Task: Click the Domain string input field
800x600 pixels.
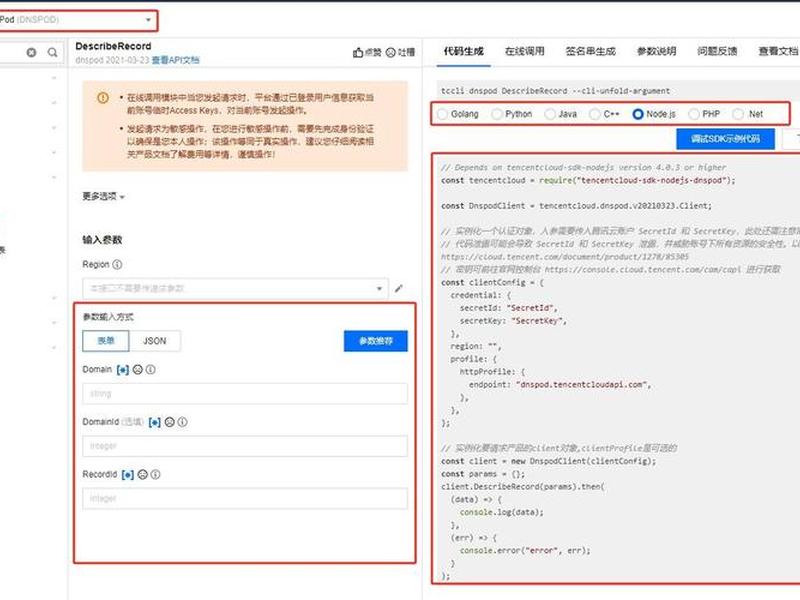Action: click(245, 394)
